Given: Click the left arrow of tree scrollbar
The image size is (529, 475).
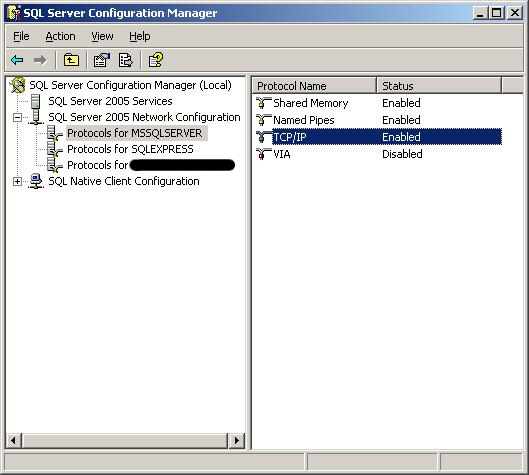Looking at the screenshot, I should coord(14,441).
